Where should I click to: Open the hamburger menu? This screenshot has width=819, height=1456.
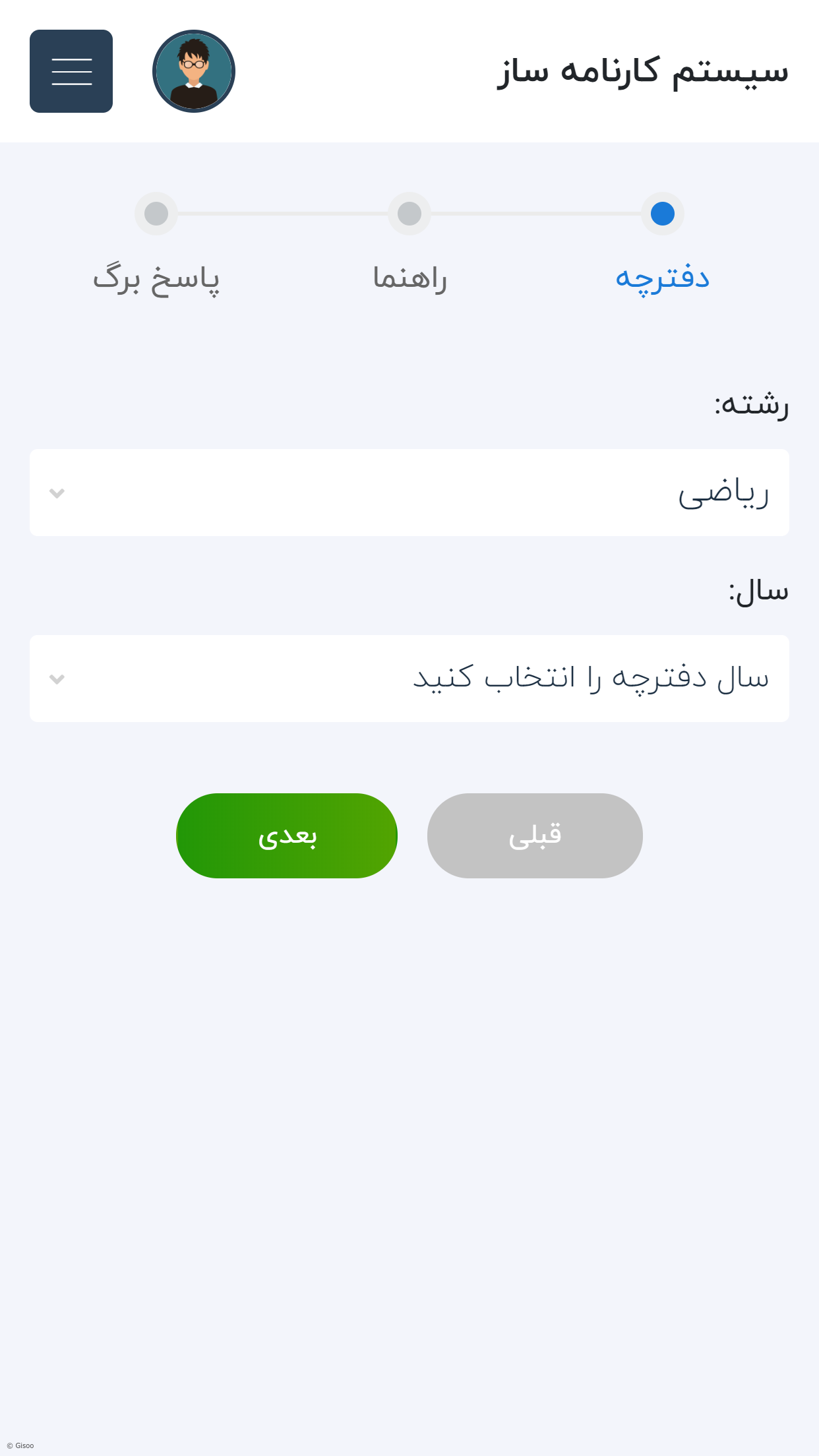(x=71, y=71)
